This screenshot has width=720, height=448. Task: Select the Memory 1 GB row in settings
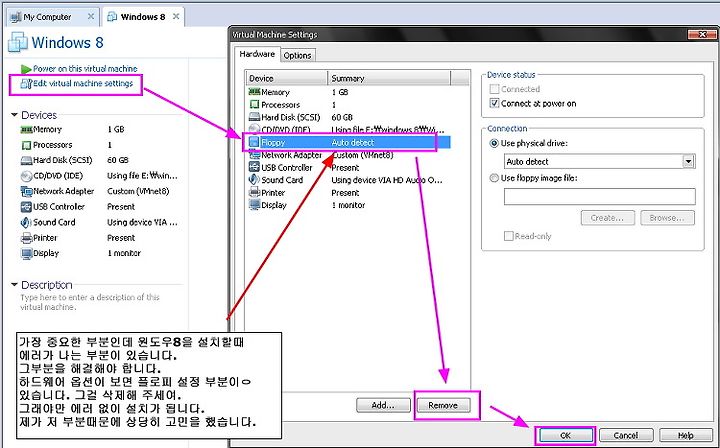point(349,92)
